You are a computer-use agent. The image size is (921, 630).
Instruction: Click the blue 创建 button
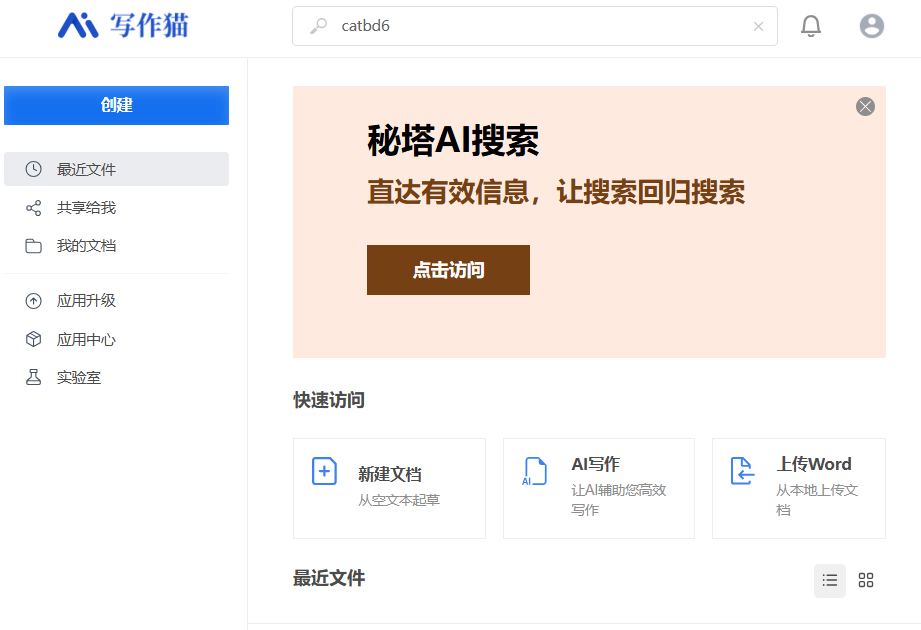(116, 106)
